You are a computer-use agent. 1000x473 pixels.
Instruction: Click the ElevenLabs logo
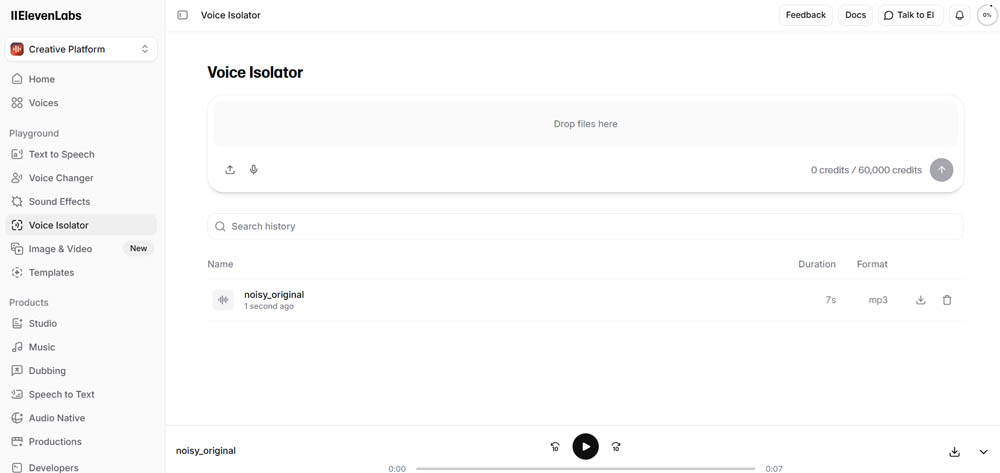click(46, 16)
